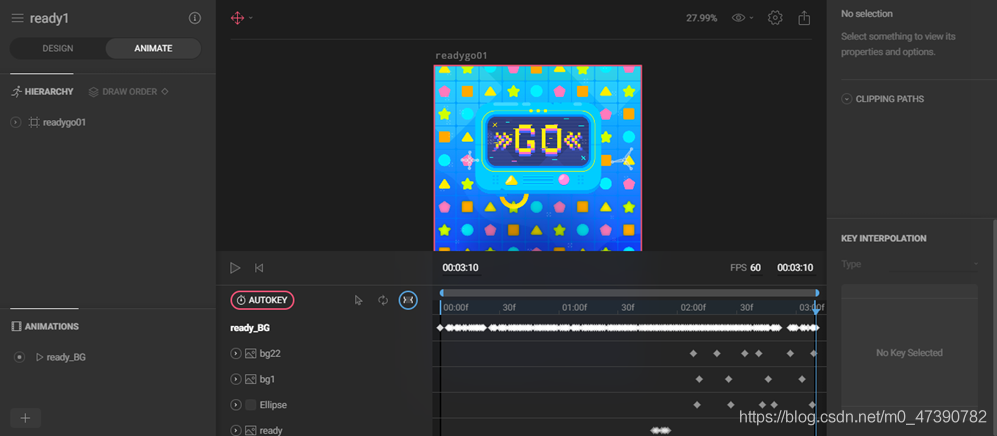Image resolution: width=997 pixels, height=436 pixels.
Task: Collapse the Clipping Paths section
Action: 847,99
